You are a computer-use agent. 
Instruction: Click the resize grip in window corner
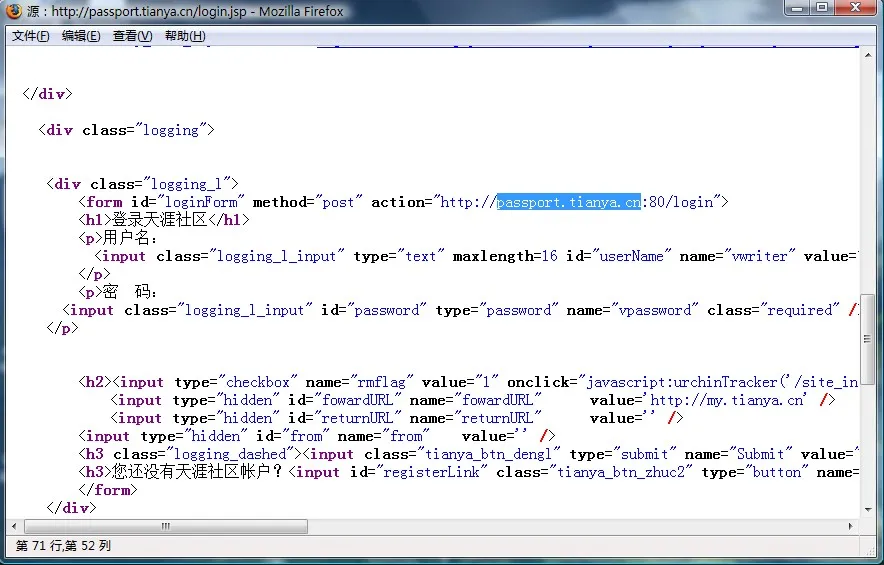[x=875, y=556]
